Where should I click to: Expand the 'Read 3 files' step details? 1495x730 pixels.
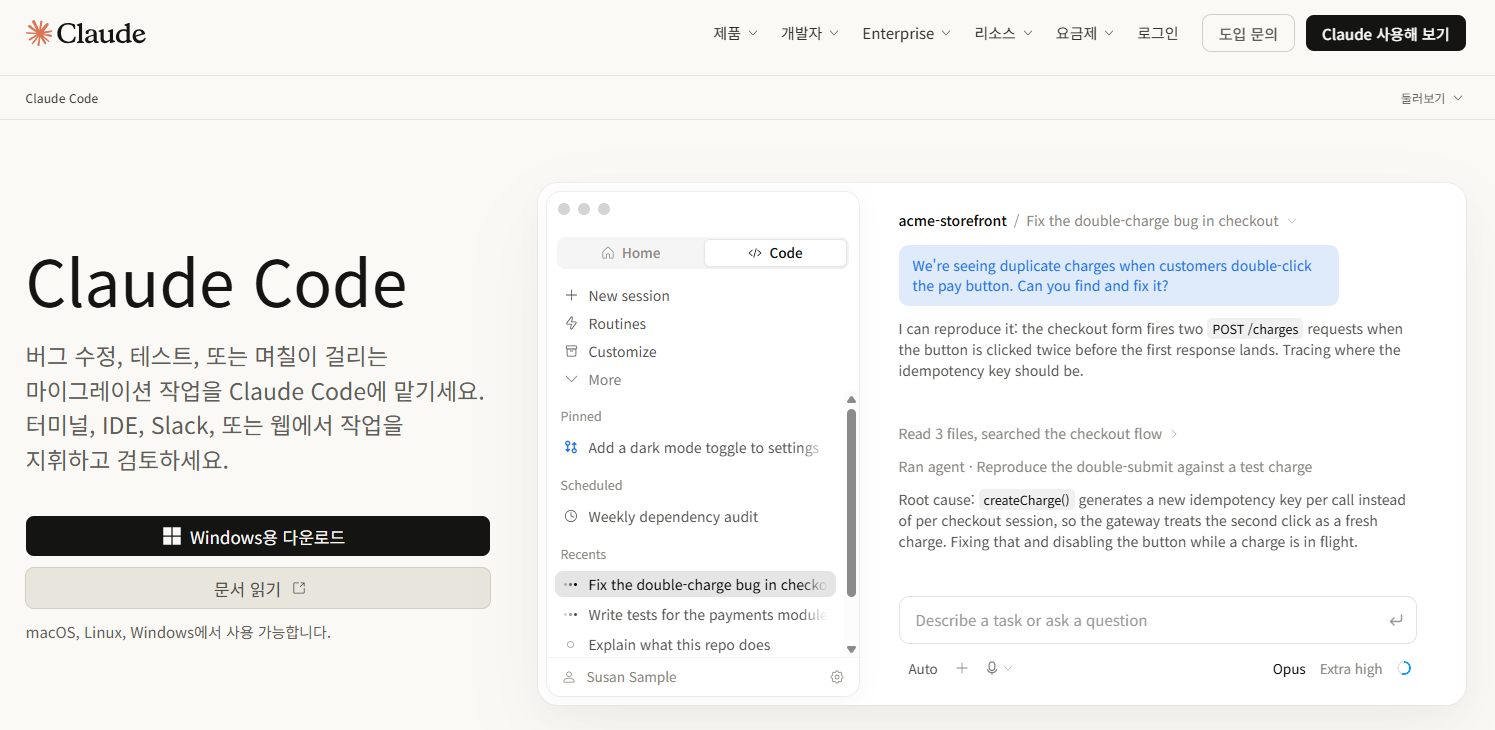point(1039,434)
